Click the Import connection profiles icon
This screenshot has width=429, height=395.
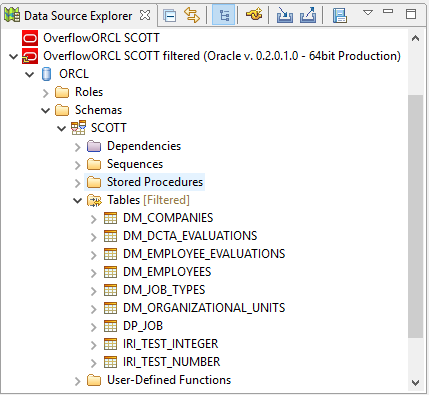pyautogui.click(x=285, y=15)
